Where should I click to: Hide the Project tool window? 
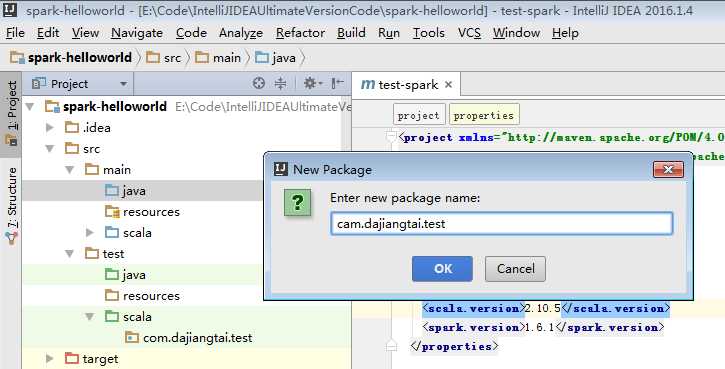click(338, 83)
